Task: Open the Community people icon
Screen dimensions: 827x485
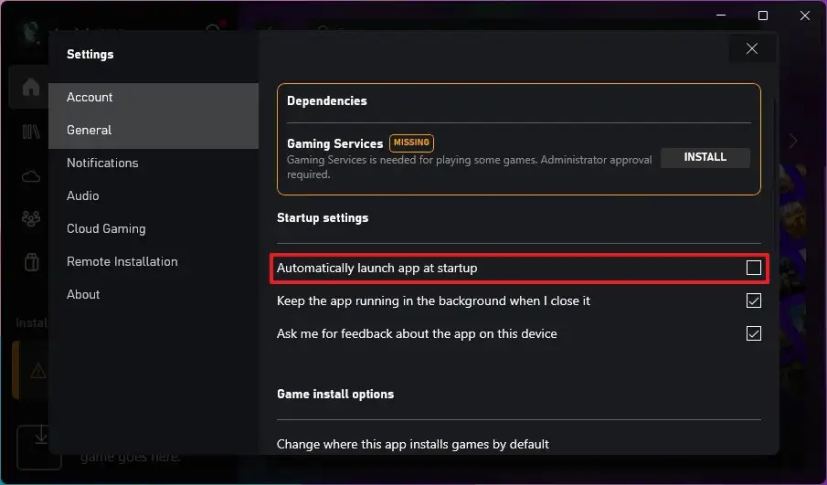Action: pyautogui.click(x=30, y=219)
